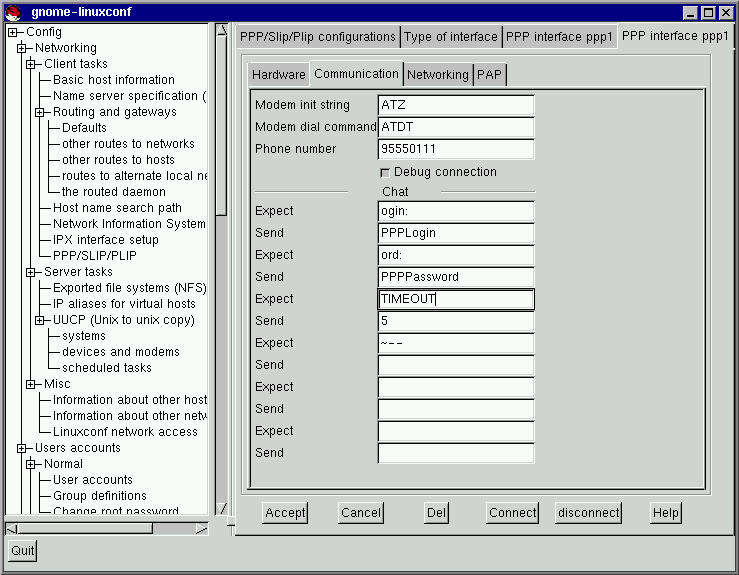This screenshot has width=739, height=575.
Task: Collapse the Networking tree node
Action: pos(21,48)
